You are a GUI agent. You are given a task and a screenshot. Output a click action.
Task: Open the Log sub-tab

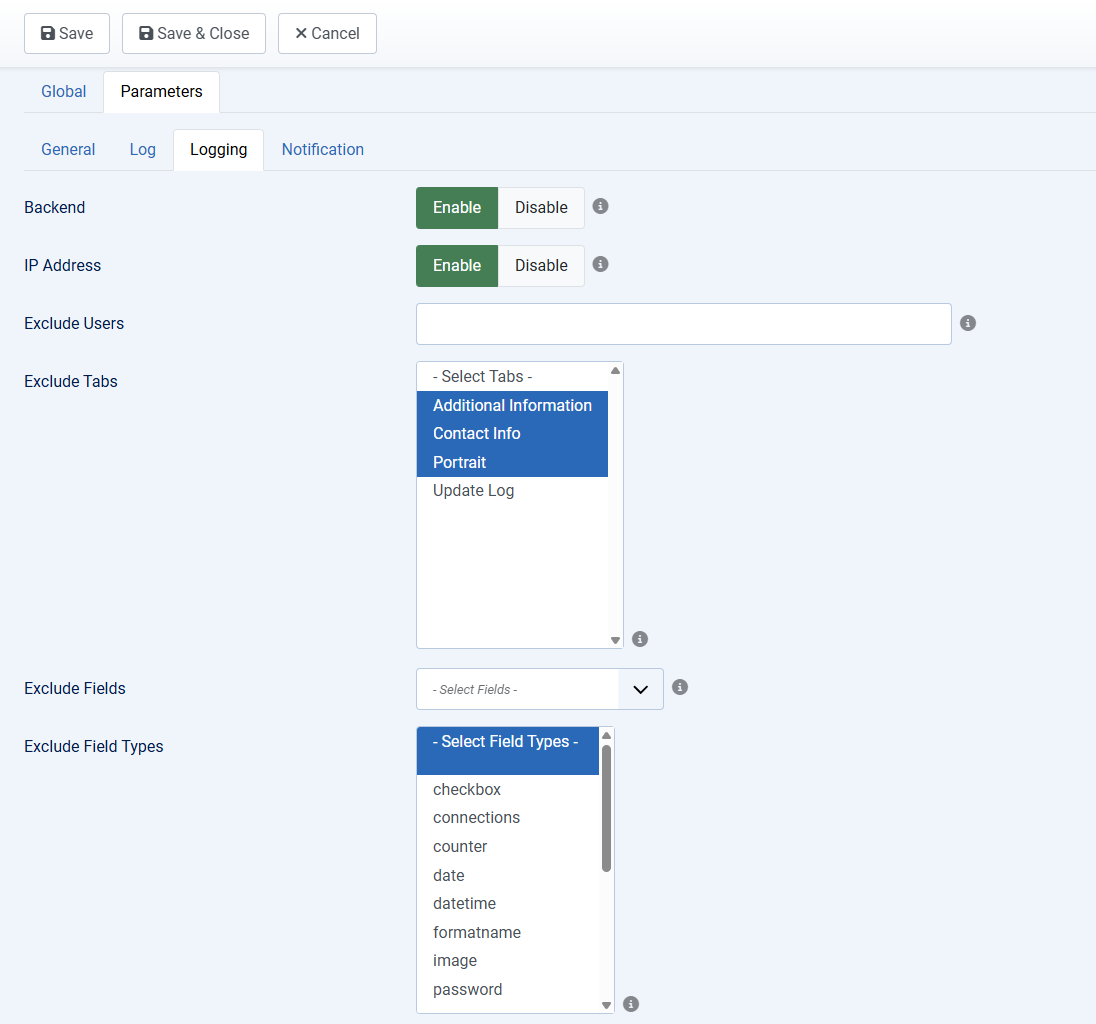point(143,150)
